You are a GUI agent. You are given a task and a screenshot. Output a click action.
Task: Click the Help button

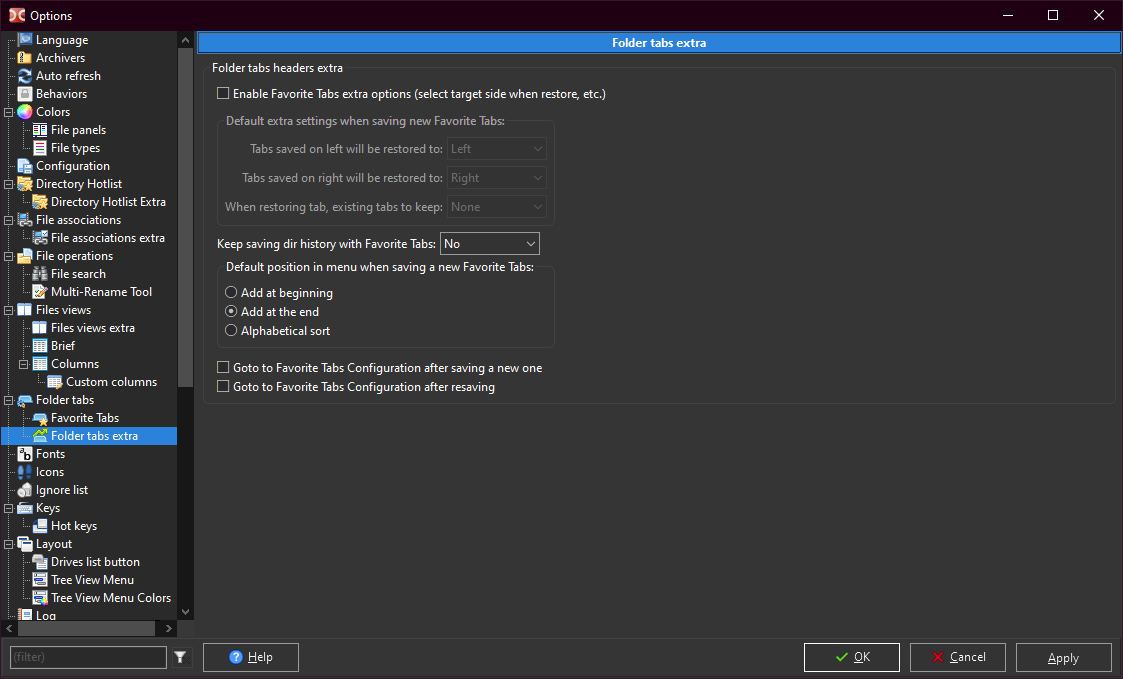click(x=250, y=657)
